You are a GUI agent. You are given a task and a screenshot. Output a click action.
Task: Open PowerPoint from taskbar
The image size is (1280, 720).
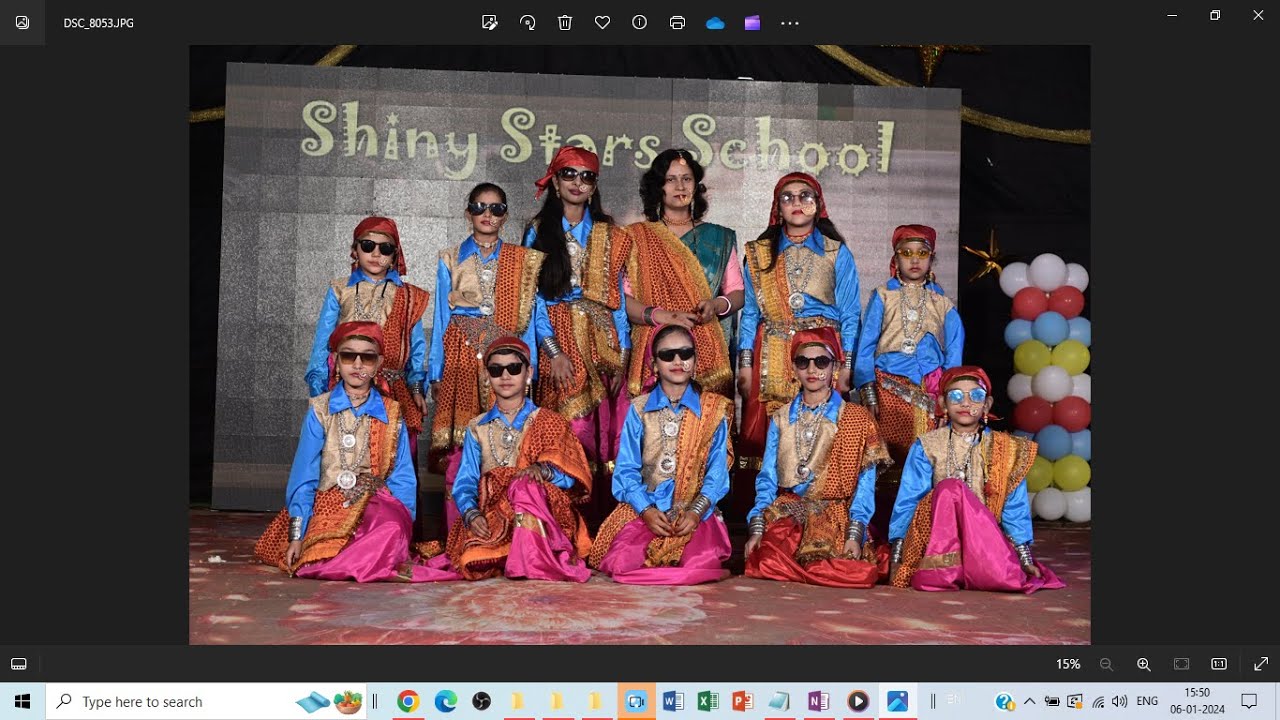coord(742,701)
